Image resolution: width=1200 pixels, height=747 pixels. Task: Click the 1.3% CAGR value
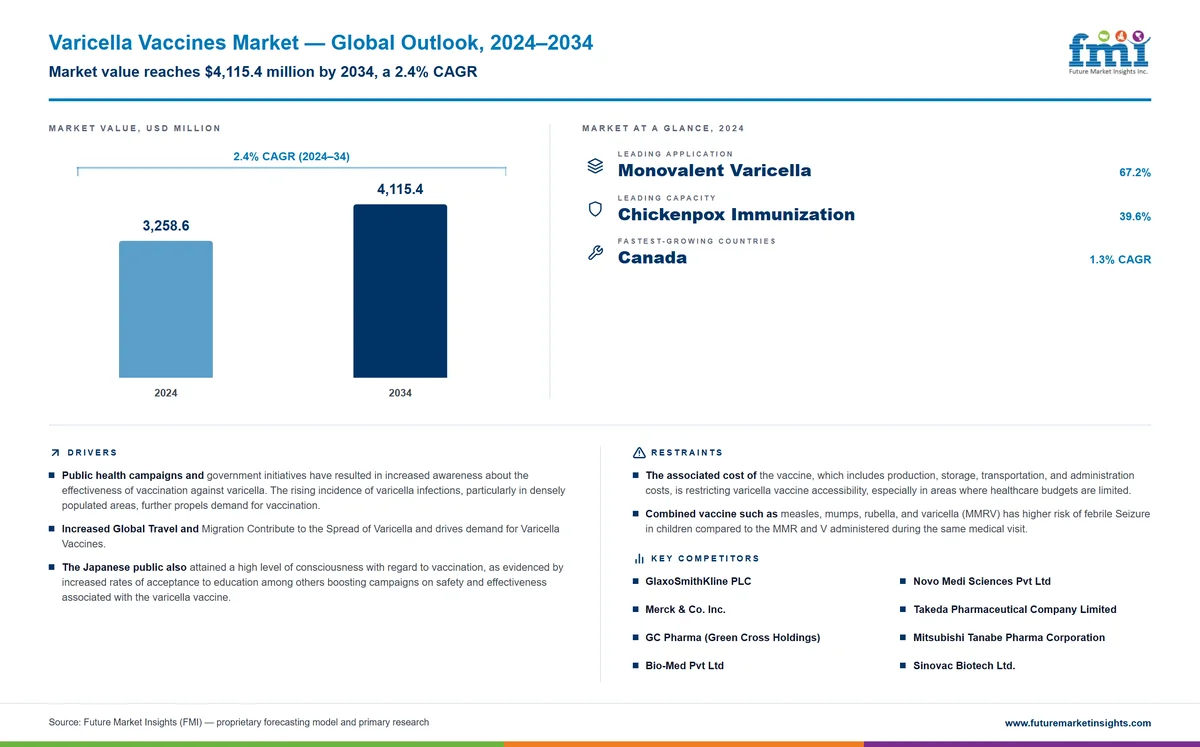point(1120,260)
